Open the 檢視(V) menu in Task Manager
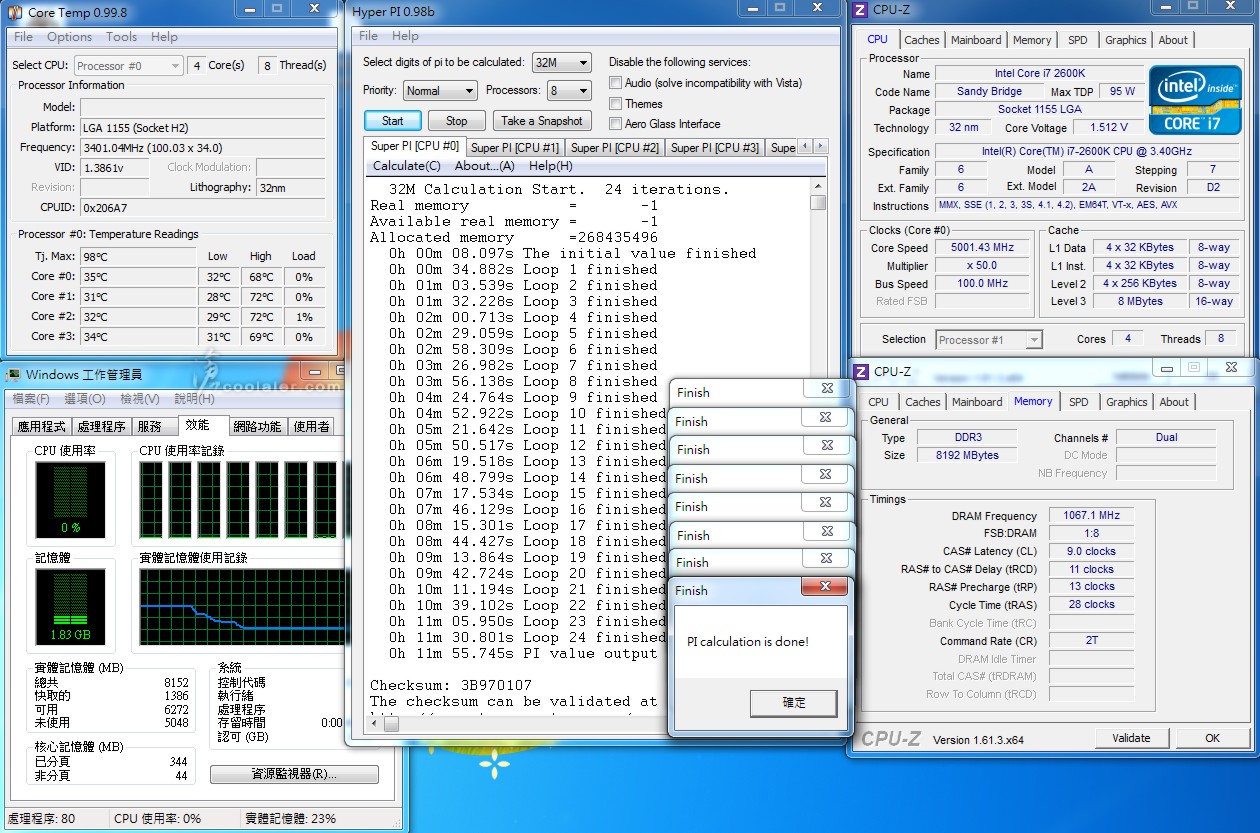 click(x=138, y=399)
